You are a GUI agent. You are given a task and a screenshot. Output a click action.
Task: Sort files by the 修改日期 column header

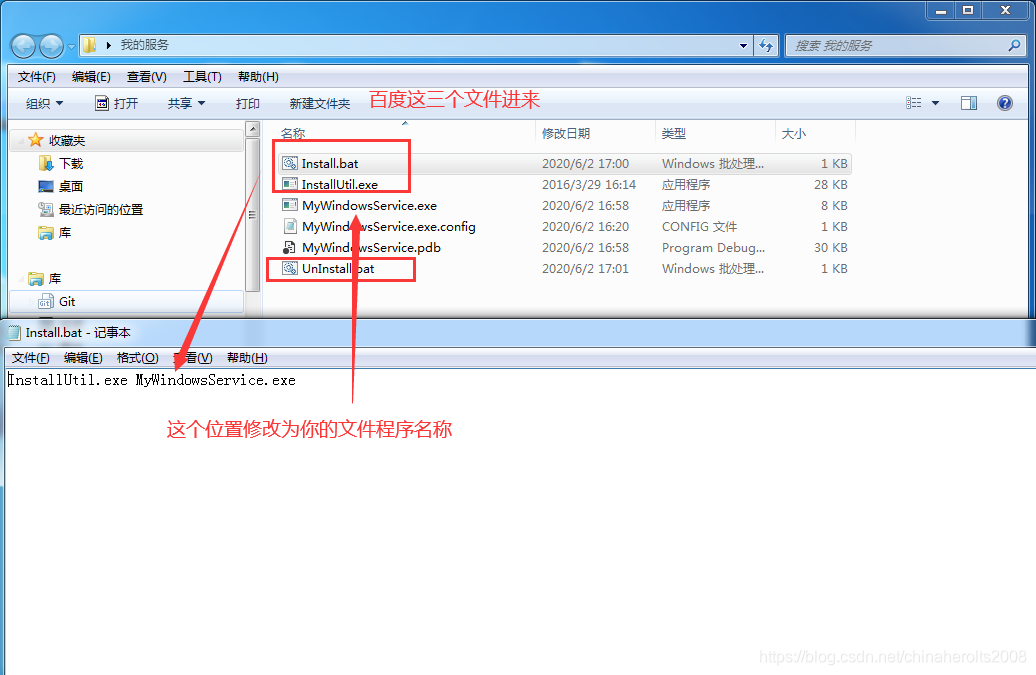pos(595,133)
